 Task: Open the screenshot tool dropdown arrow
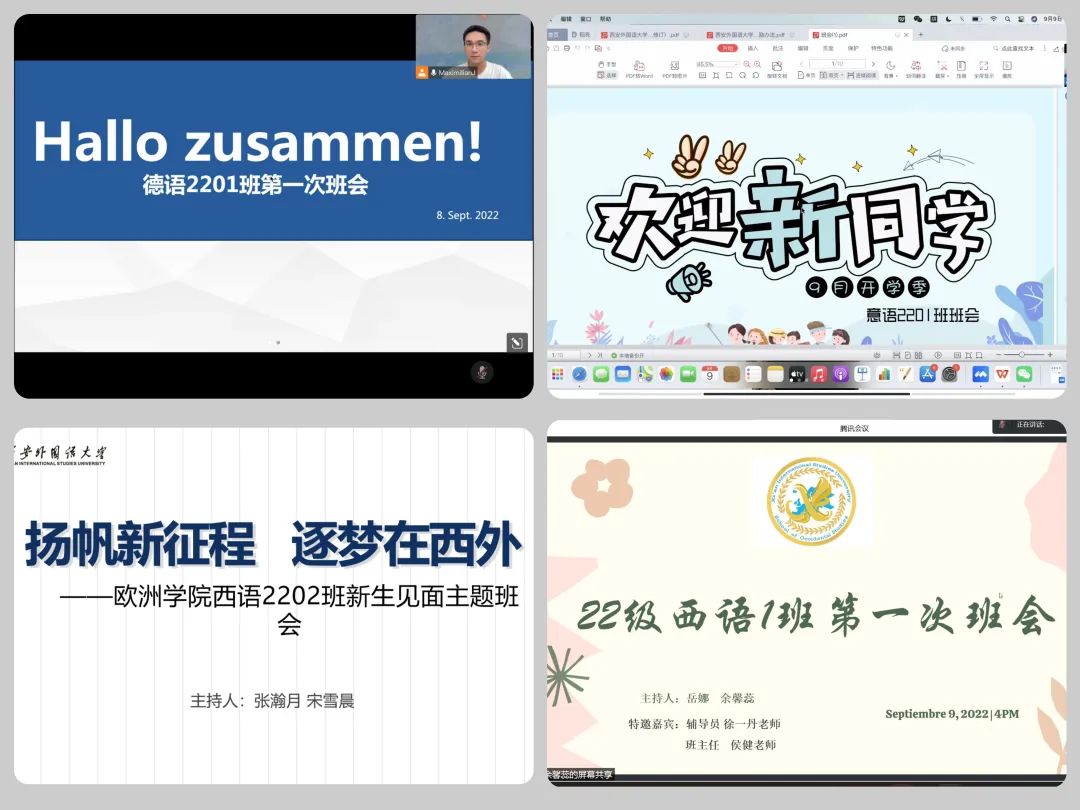tap(947, 75)
